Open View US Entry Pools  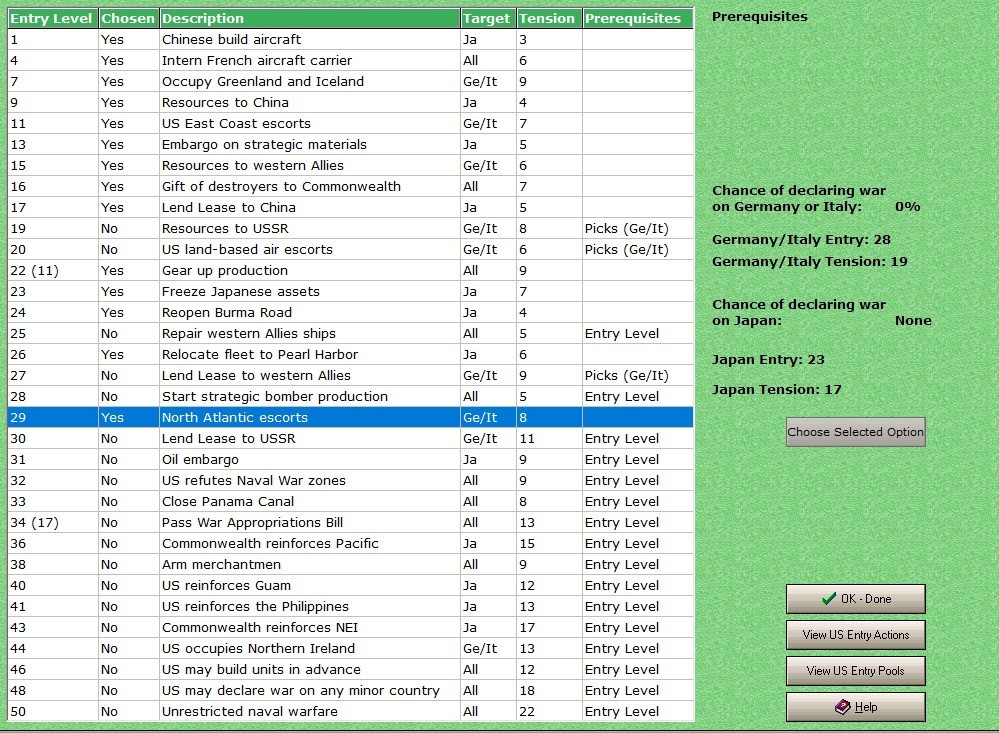(856, 671)
